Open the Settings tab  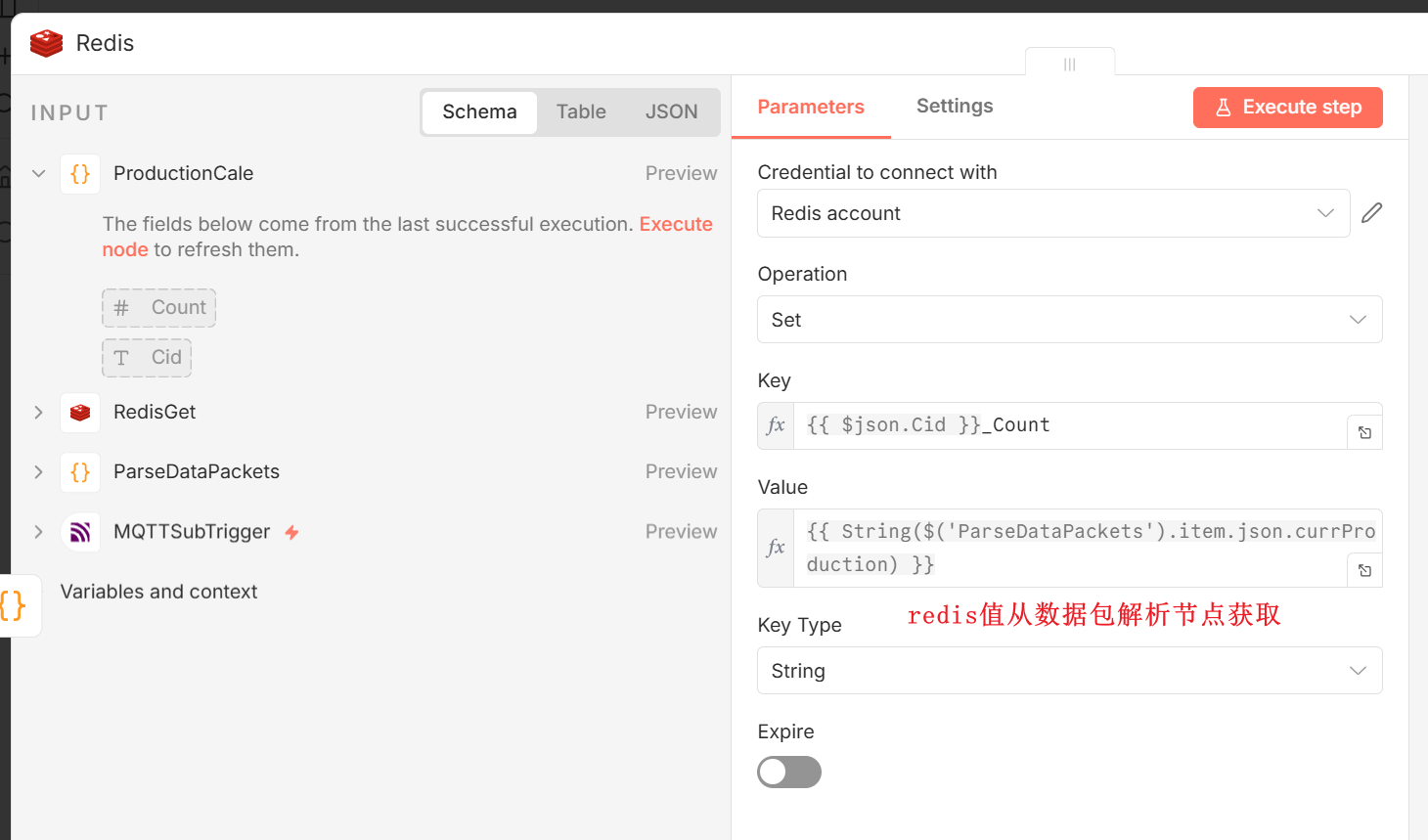click(x=955, y=106)
